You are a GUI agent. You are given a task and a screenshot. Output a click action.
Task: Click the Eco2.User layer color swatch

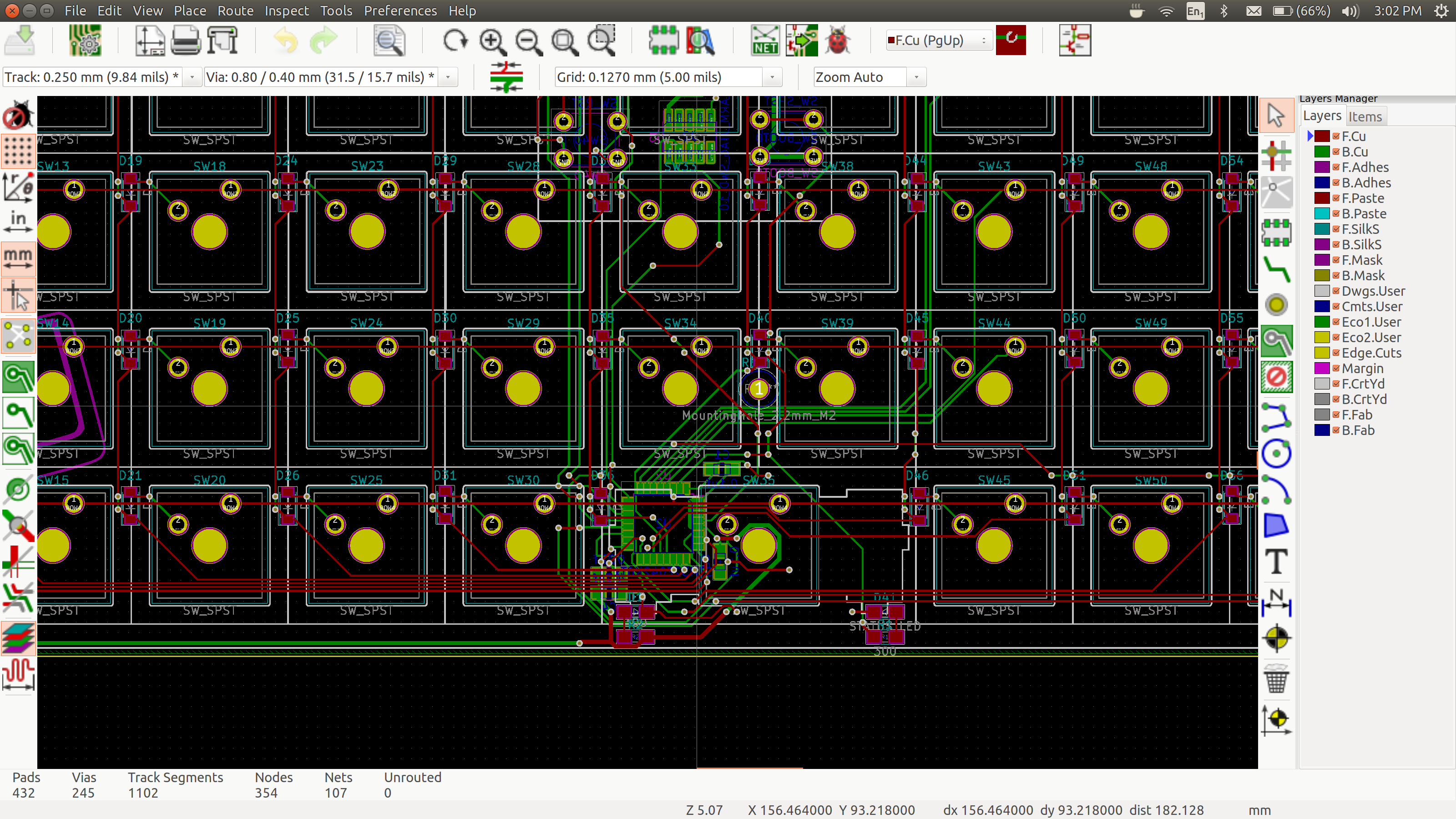coord(1321,338)
